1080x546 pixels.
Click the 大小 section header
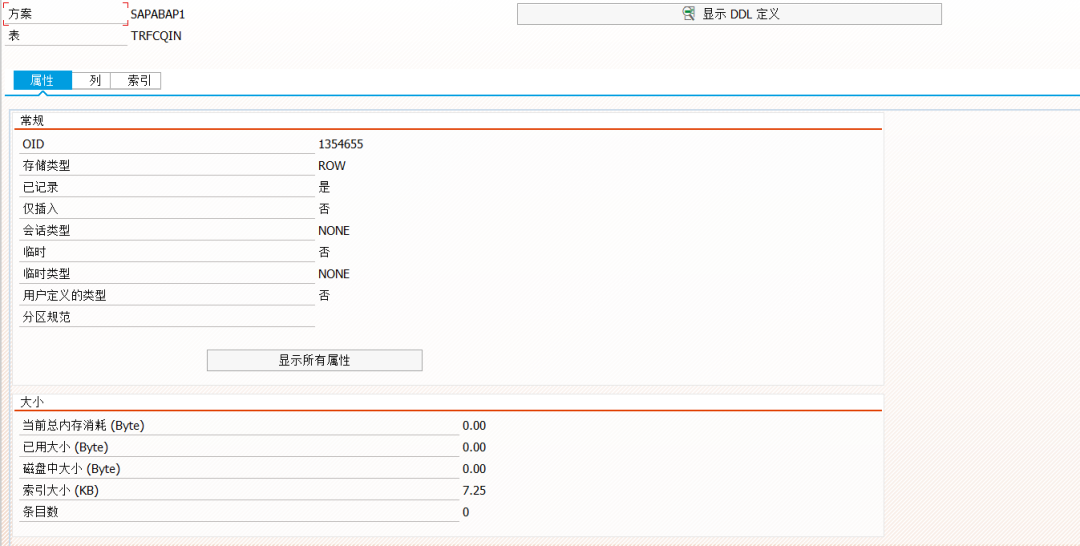click(x=32, y=402)
